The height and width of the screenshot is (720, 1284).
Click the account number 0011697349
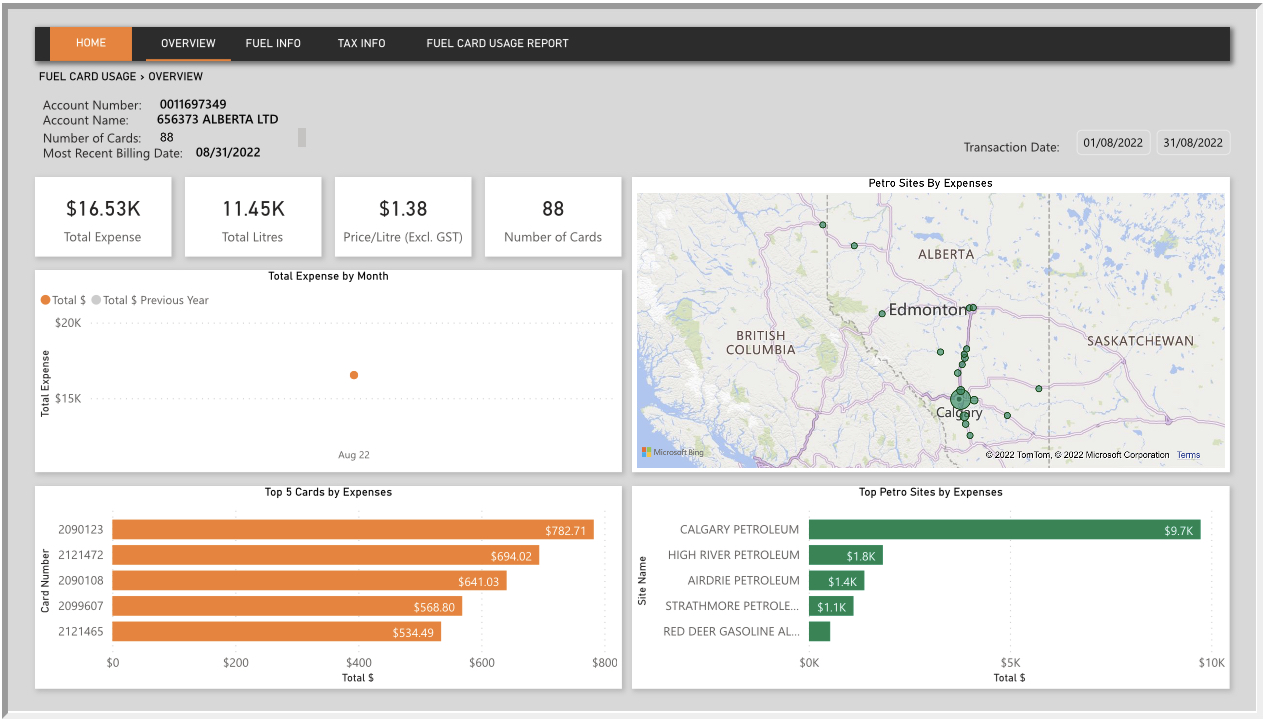click(x=193, y=104)
